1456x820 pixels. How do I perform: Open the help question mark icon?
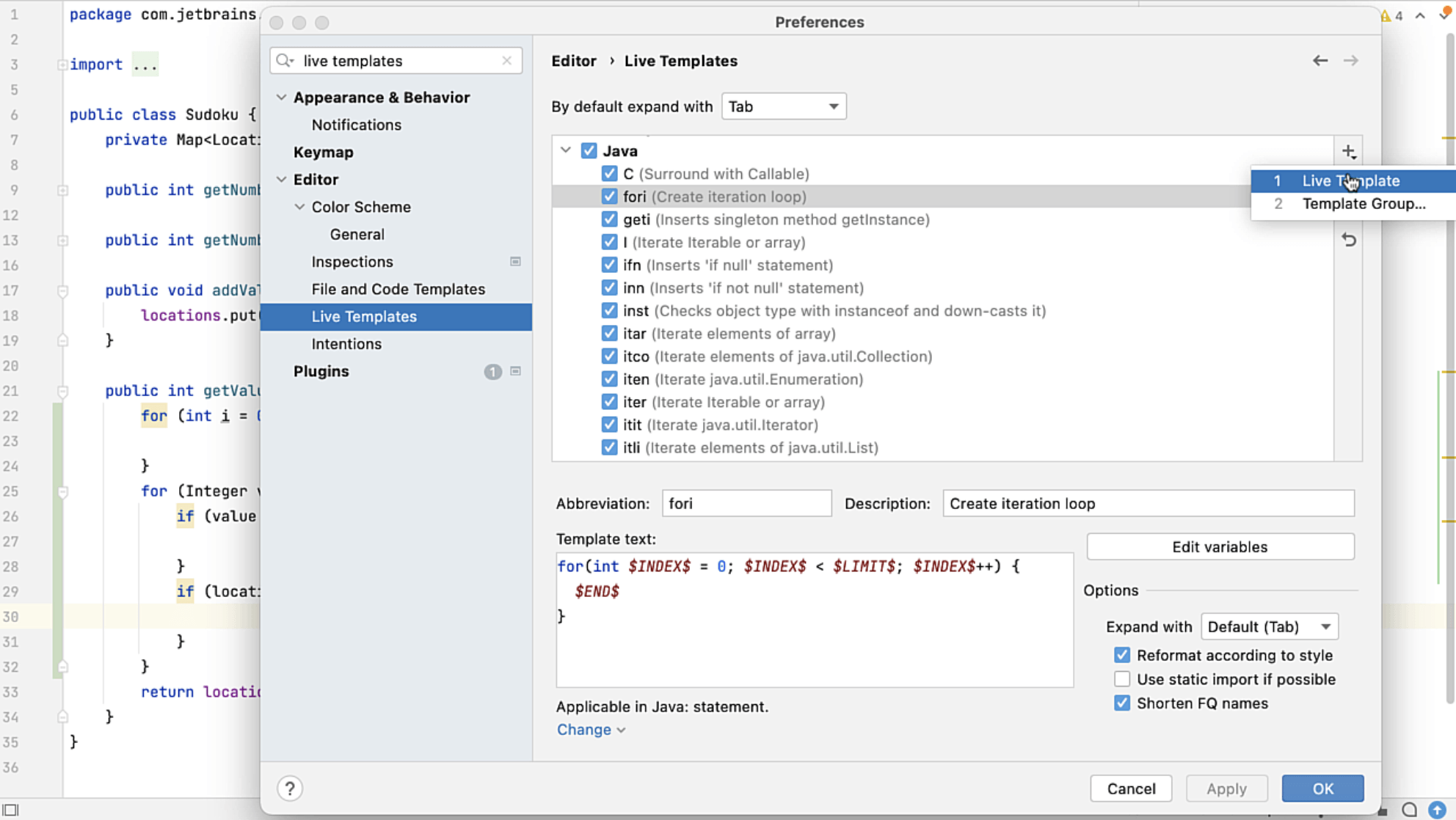[x=290, y=788]
